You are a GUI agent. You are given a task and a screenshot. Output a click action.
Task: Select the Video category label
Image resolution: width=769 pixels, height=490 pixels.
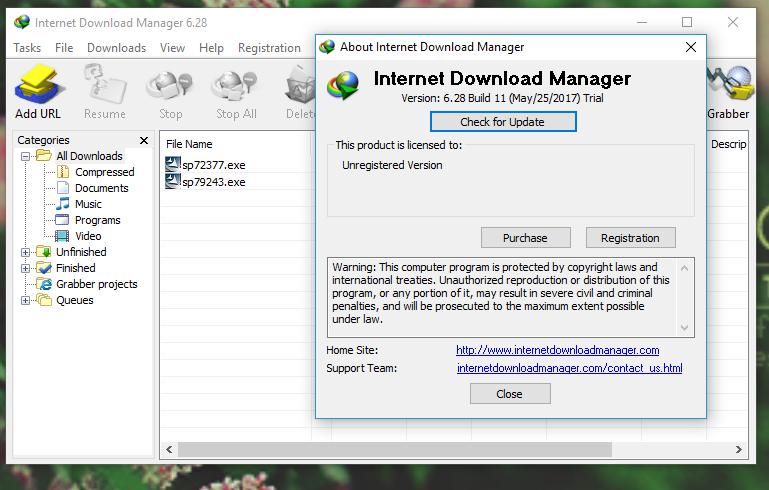pyautogui.click(x=88, y=236)
